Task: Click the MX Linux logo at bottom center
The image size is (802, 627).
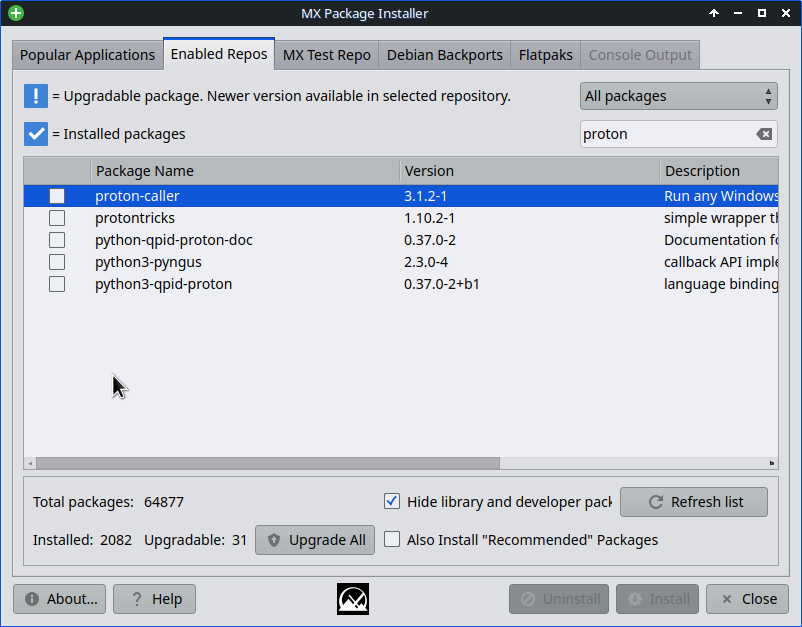Action: (x=353, y=599)
